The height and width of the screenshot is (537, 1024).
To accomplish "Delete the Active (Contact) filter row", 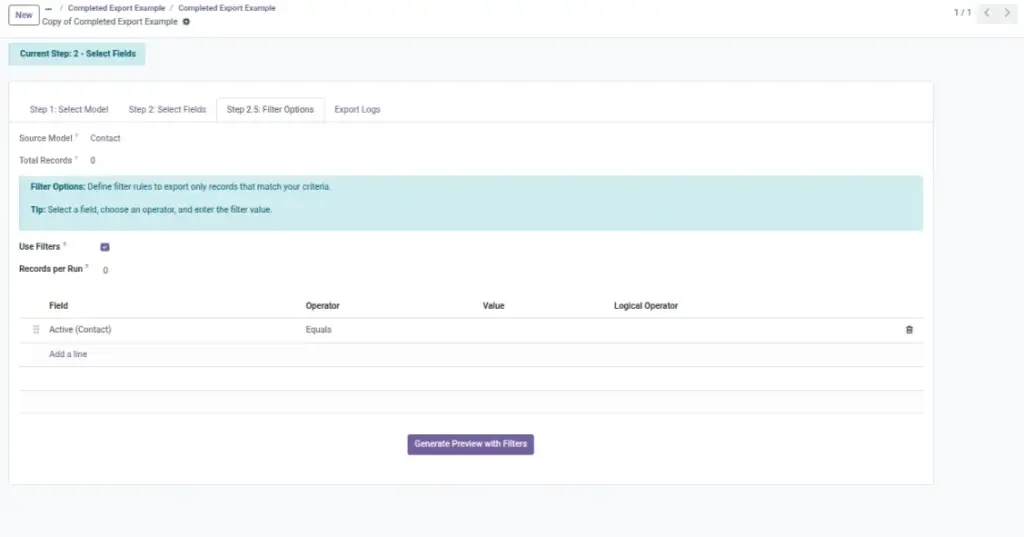I will click(x=909, y=330).
